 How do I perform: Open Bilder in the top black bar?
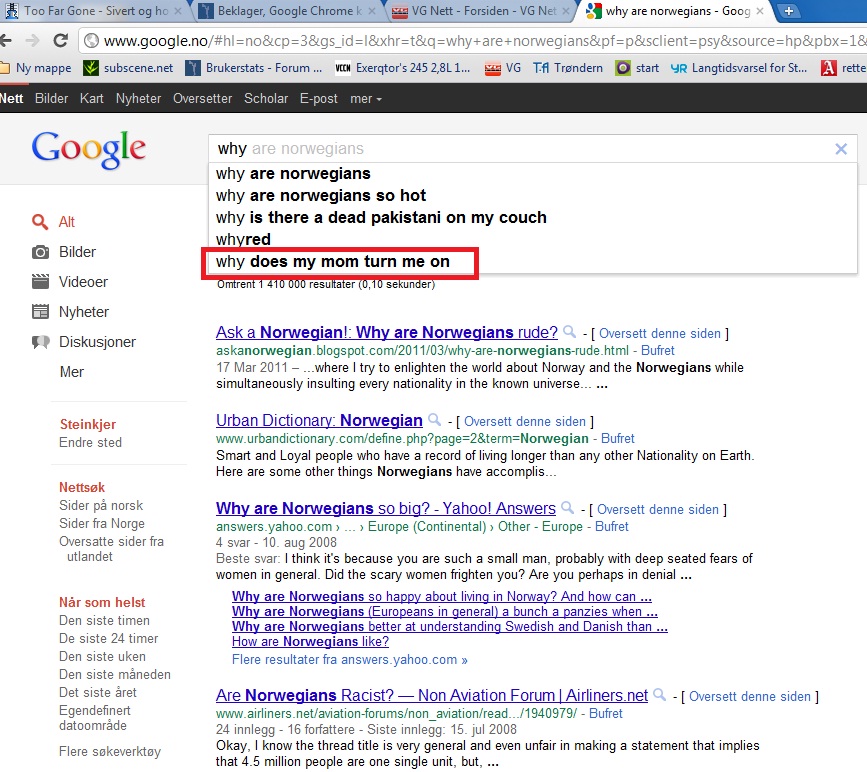pyautogui.click(x=51, y=98)
